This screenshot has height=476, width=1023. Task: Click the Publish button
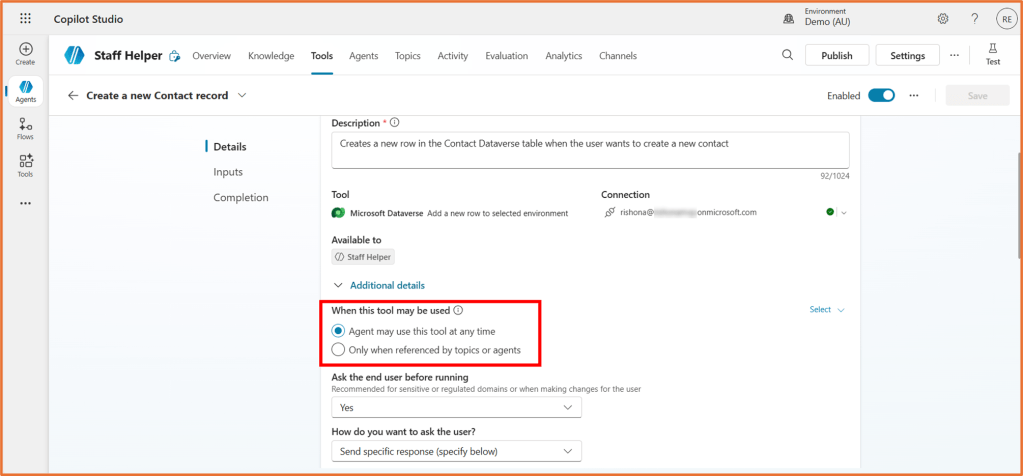point(836,56)
